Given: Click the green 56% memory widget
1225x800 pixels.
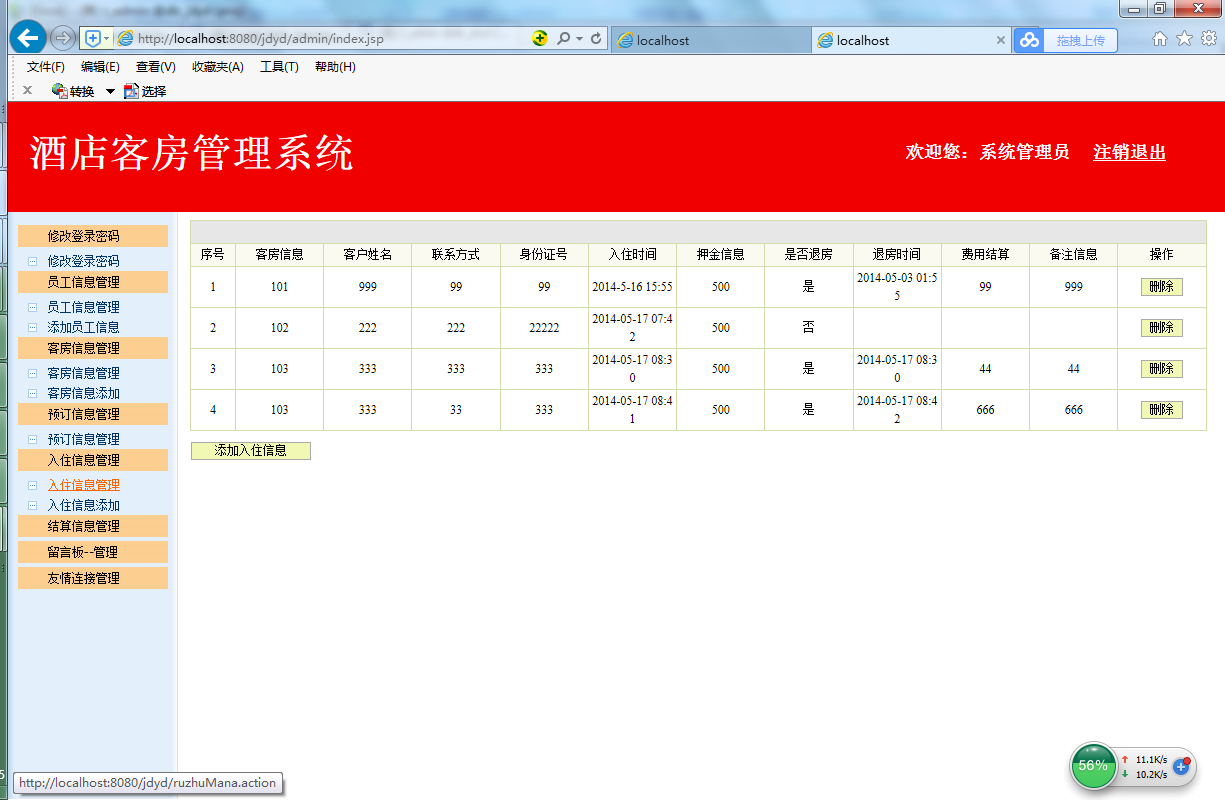Looking at the screenshot, I should tap(1093, 766).
